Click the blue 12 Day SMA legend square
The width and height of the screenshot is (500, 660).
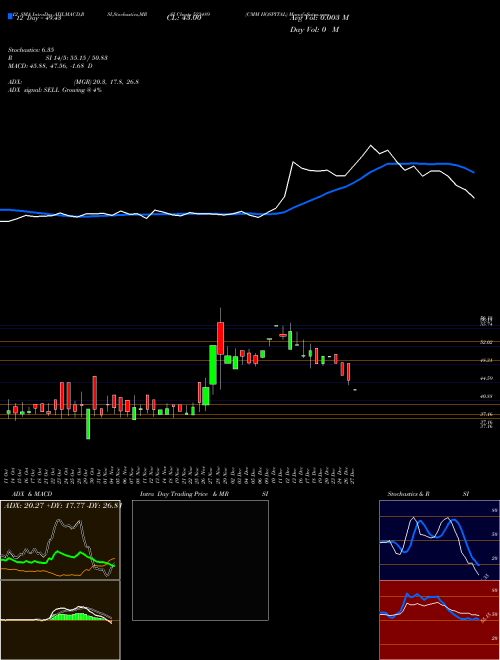pyautogui.click(x=10, y=17)
